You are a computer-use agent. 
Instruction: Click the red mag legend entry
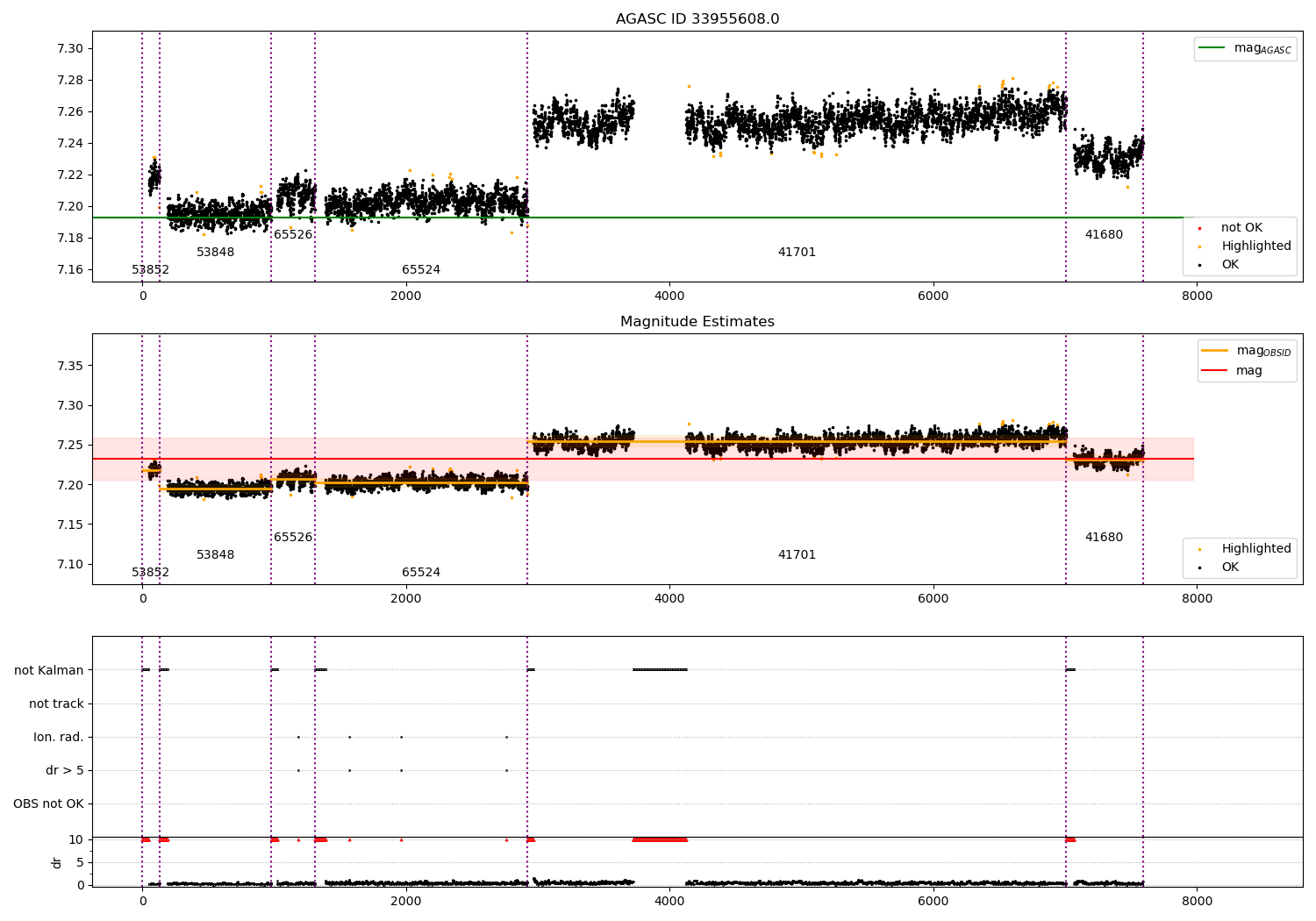(1233, 370)
